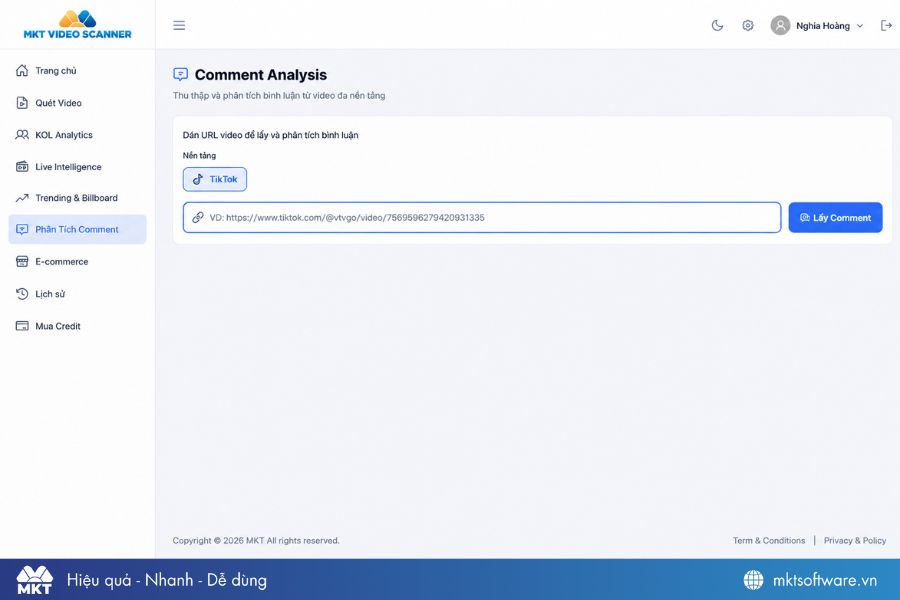
Task: Switch to dark mode moon icon
Action: click(x=717, y=25)
